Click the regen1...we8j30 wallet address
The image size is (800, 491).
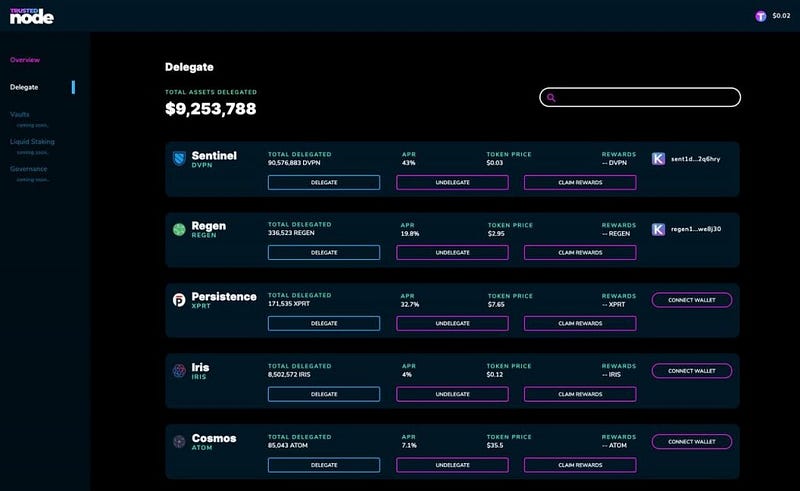click(x=696, y=229)
